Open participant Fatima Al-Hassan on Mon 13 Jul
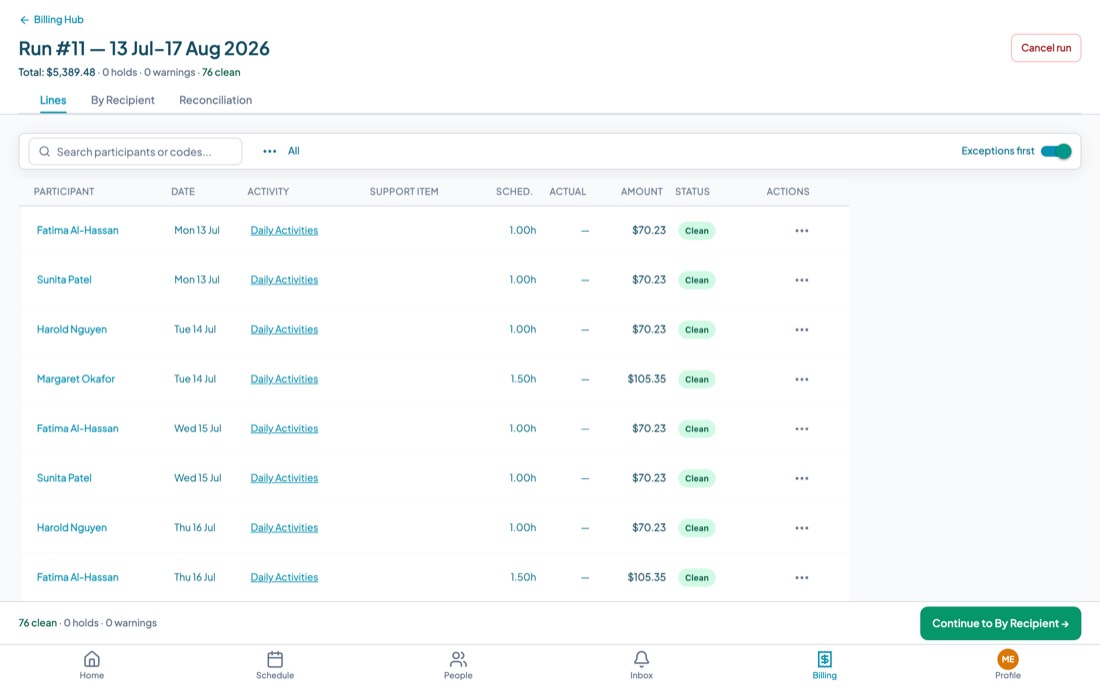 [77, 230]
